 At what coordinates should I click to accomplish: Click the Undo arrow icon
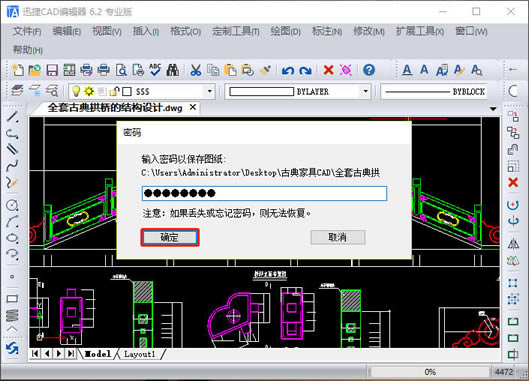[x=287, y=71]
